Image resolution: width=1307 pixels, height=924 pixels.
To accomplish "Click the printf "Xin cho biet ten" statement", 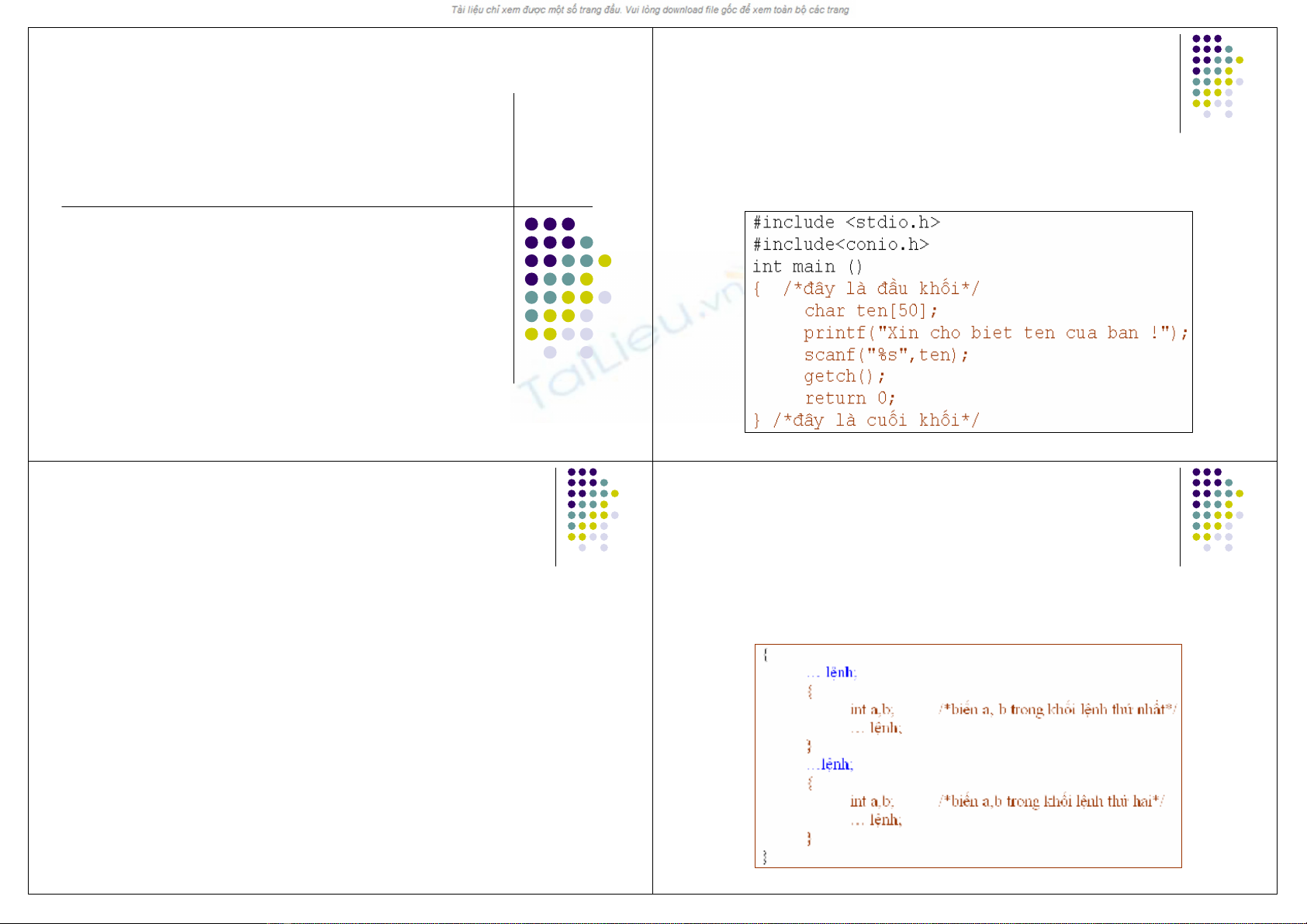I will tap(995, 333).
